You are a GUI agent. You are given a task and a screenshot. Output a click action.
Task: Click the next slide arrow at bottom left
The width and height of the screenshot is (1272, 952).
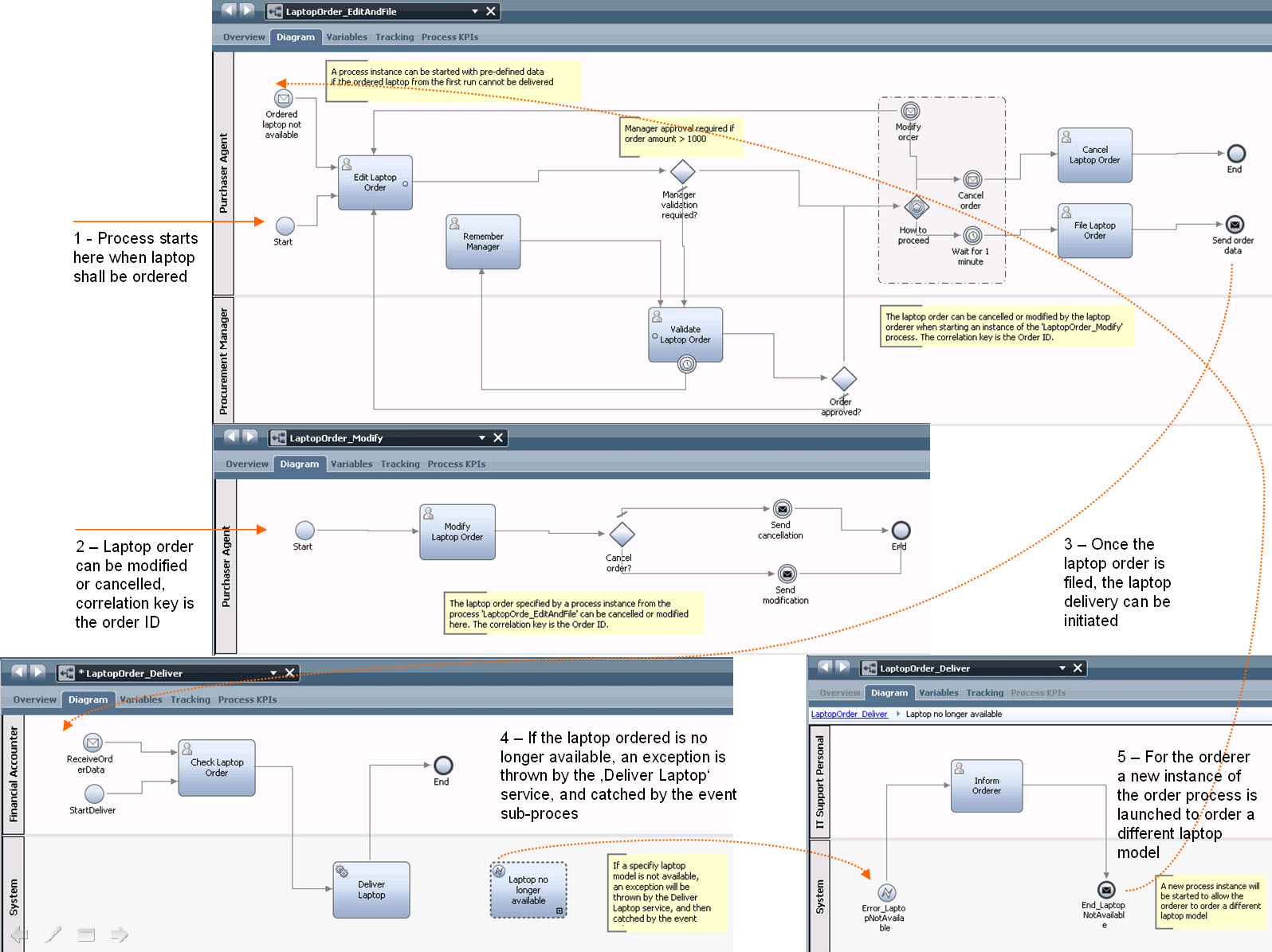(120, 934)
